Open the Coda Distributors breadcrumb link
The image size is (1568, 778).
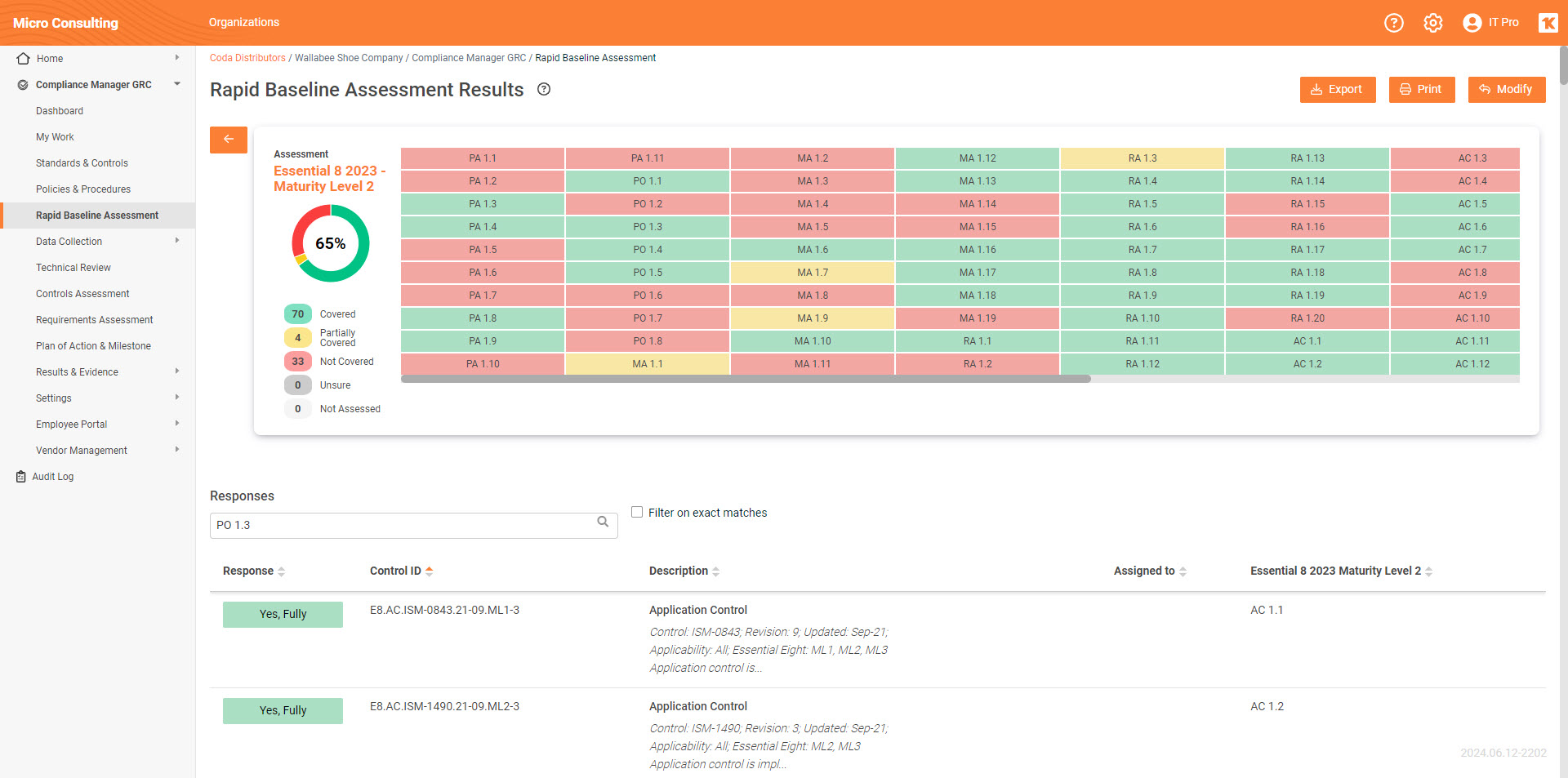(x=247, y=58)
